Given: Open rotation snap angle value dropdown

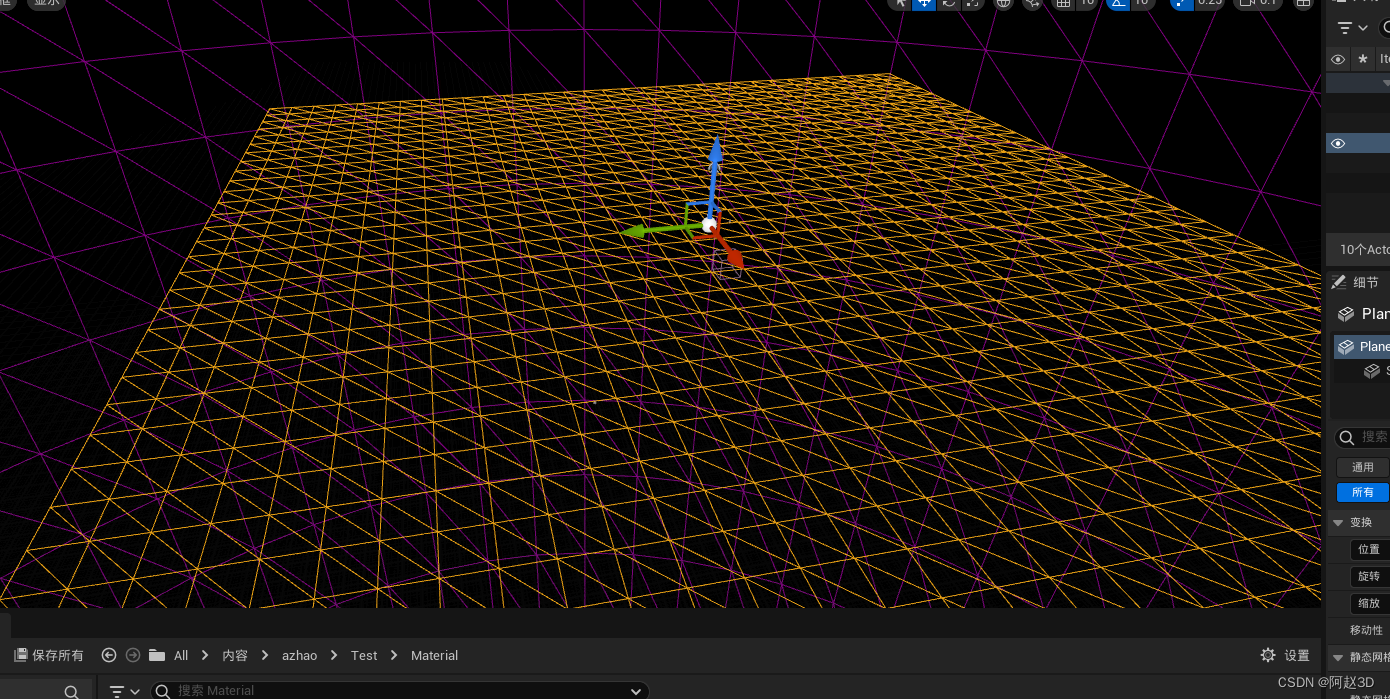Looking at the screenshot, I should (x=1142, y=3).
